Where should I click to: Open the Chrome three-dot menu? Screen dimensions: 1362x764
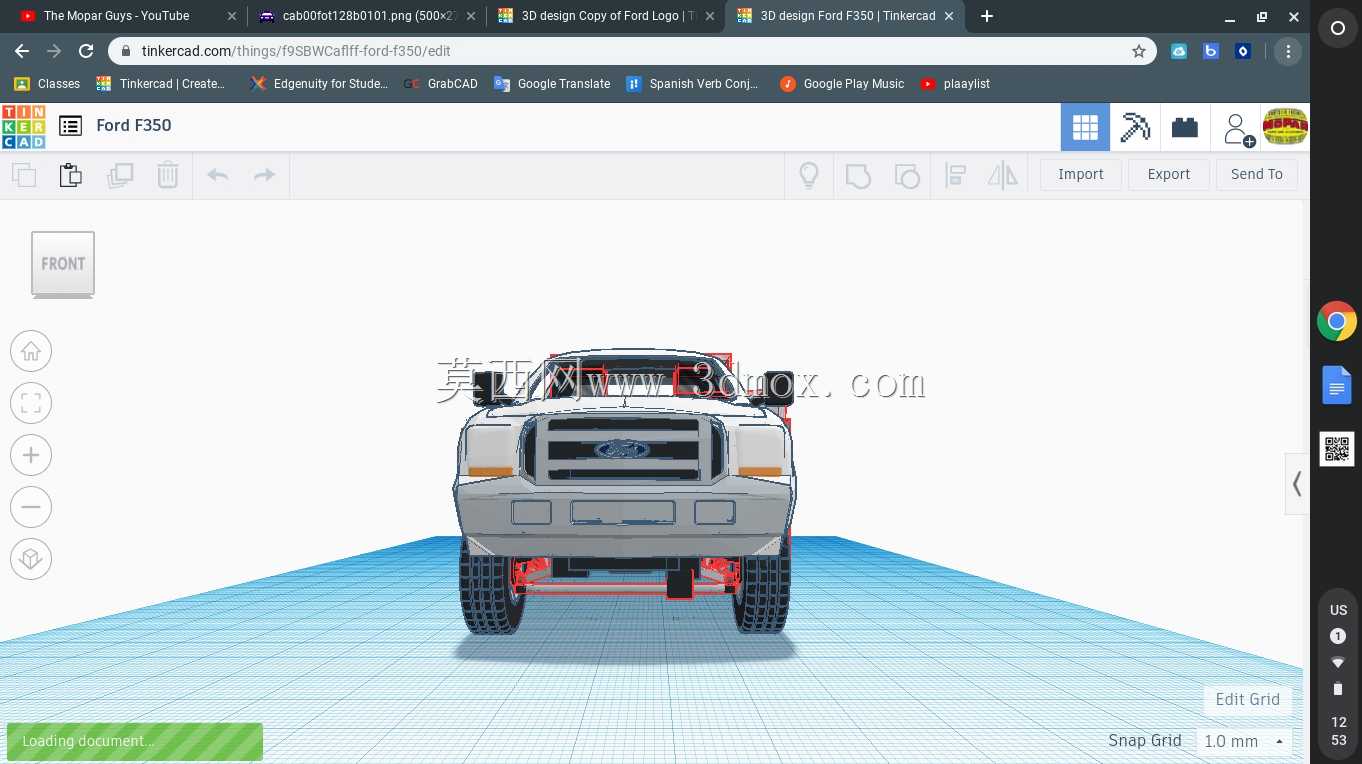tap(1288, 51)
